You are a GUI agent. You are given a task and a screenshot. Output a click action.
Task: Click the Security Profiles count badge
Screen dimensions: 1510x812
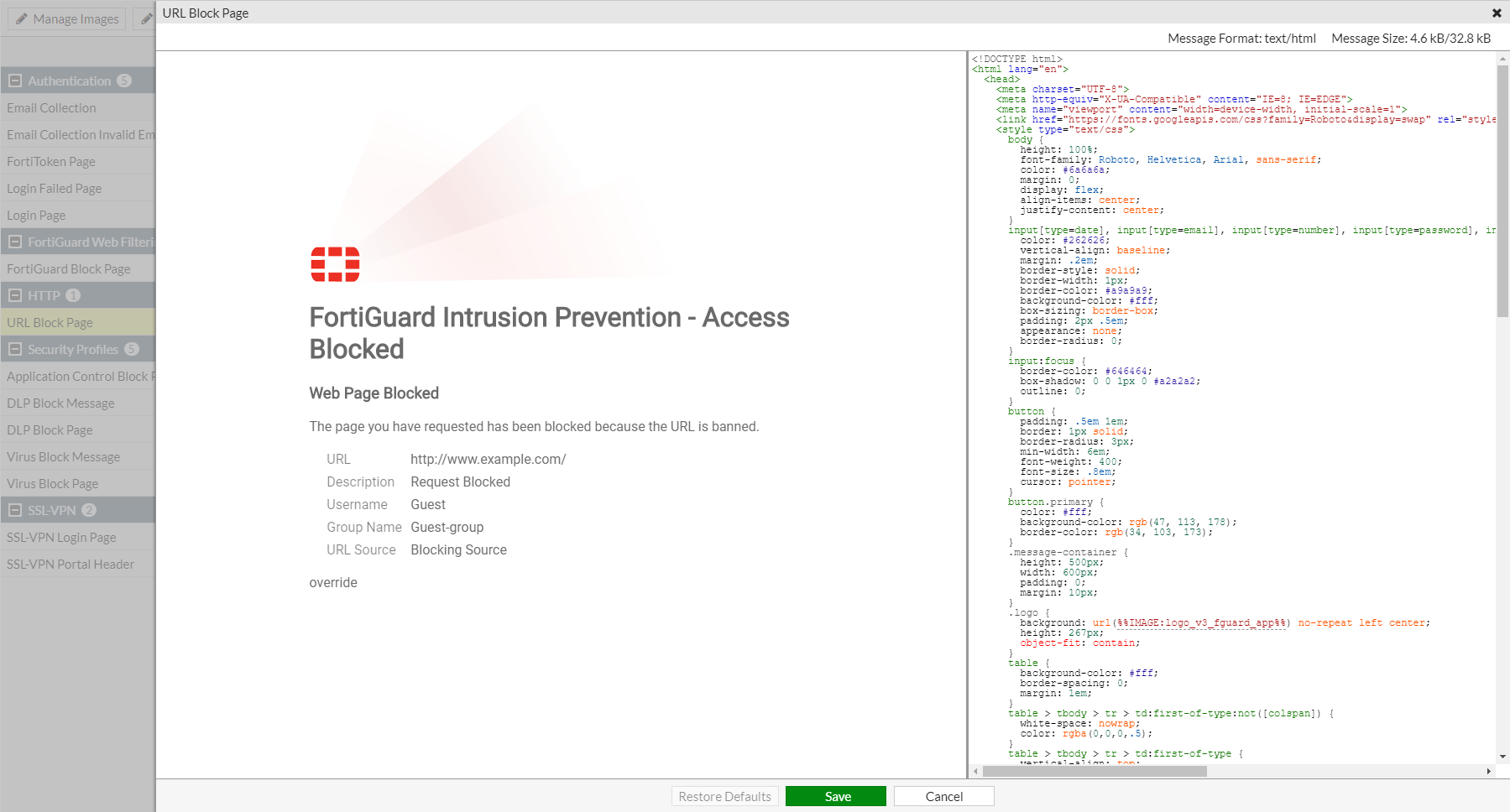tap(132, 349)
